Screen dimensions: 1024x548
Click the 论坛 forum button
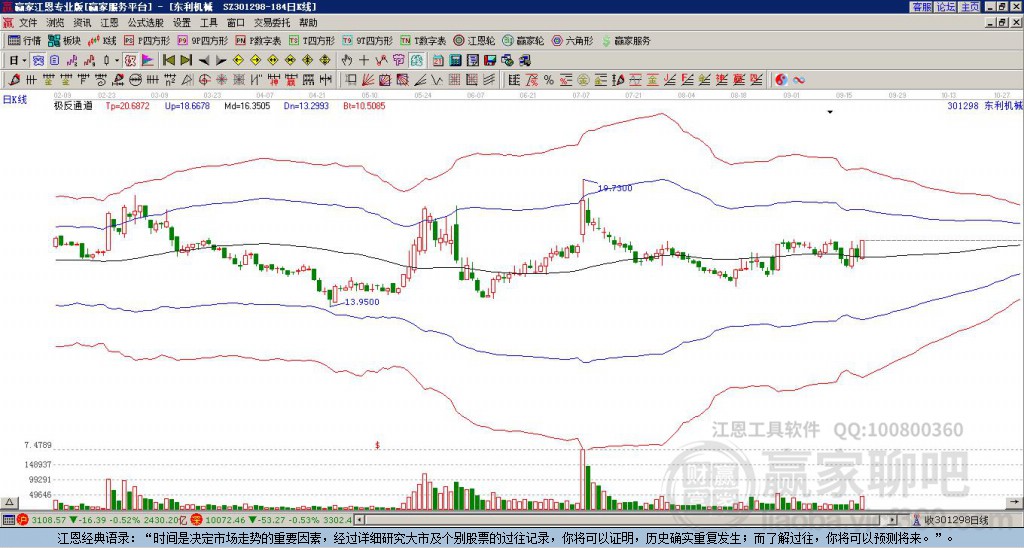point(946,7)
